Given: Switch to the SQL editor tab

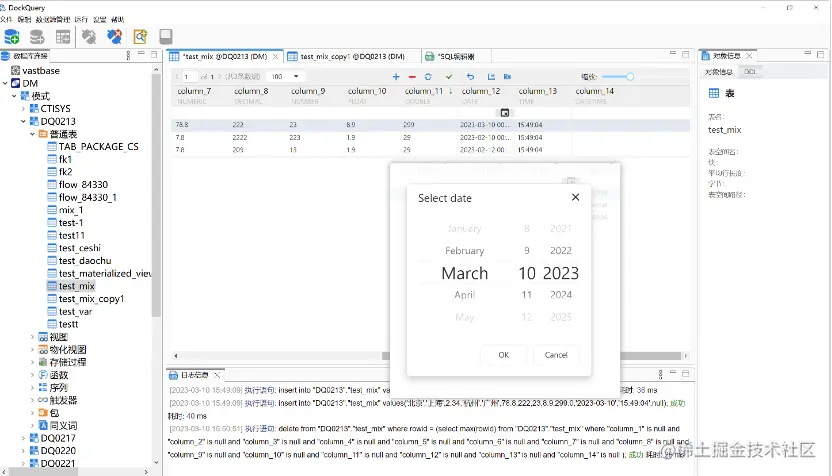Looking at the screenshot, I should click(456, 56).
